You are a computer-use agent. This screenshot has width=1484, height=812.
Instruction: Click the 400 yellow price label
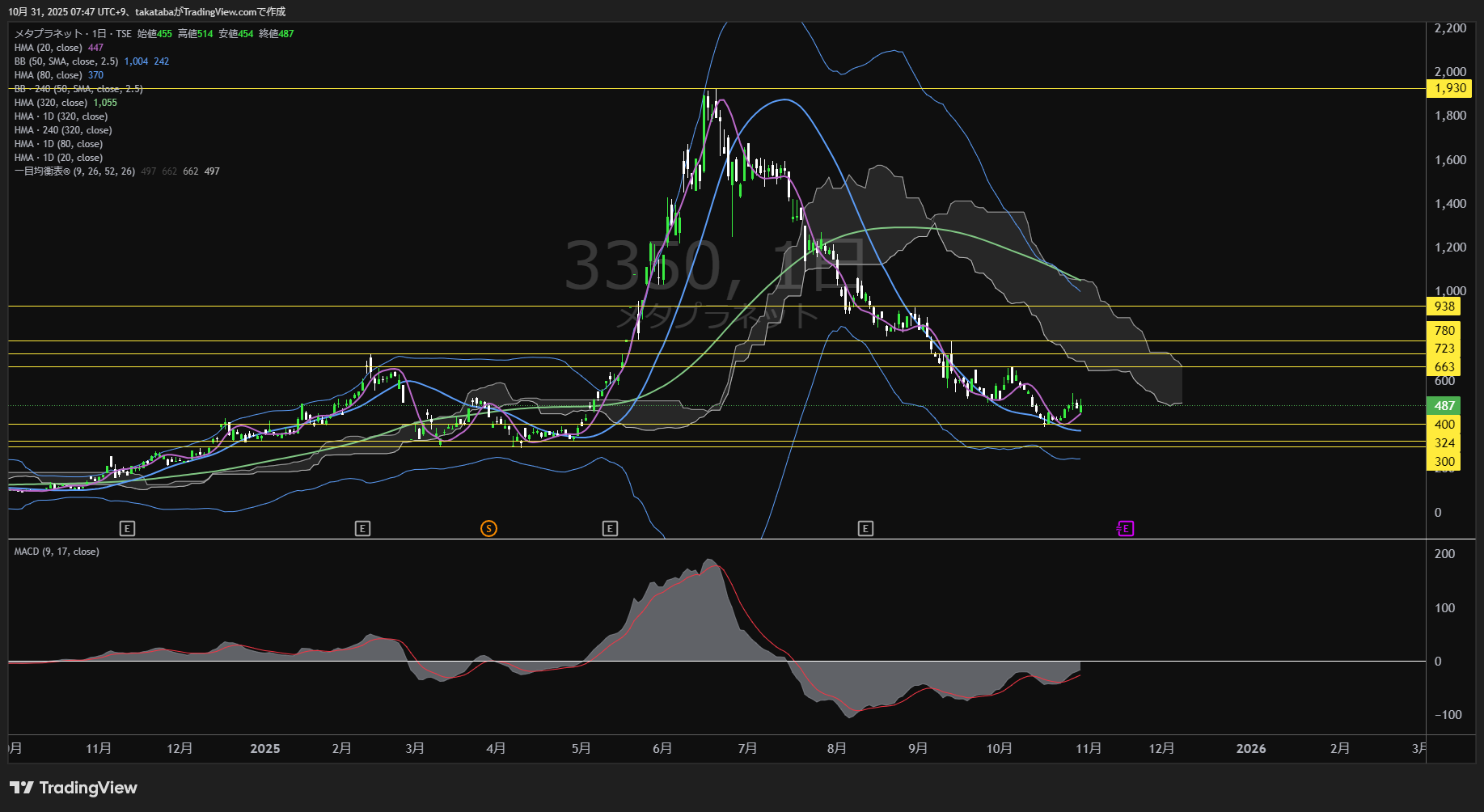(1444, 425)
